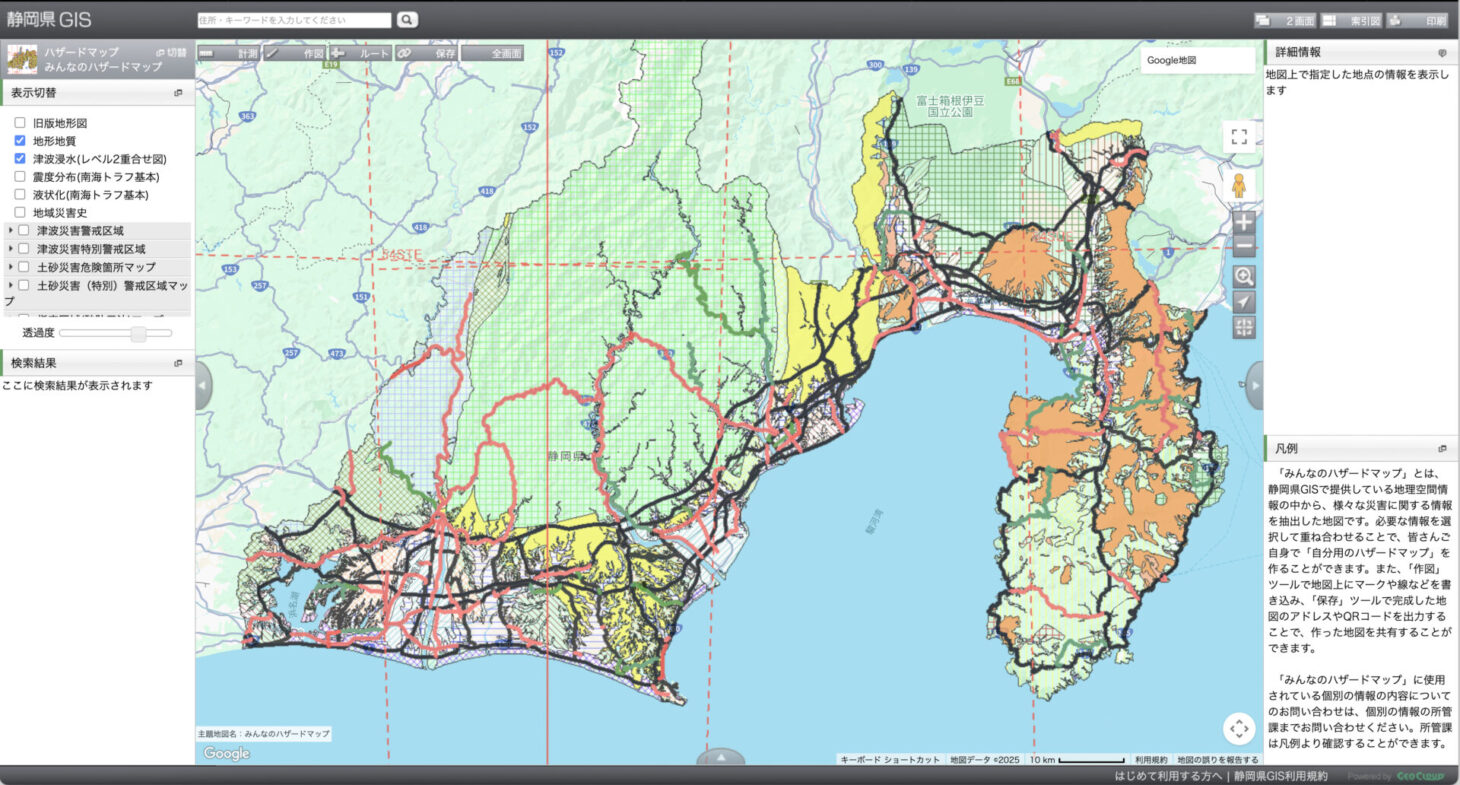Expand the 津波災害警戒区域 group
Screen dimensions: 1460x785
click(11, 231)
